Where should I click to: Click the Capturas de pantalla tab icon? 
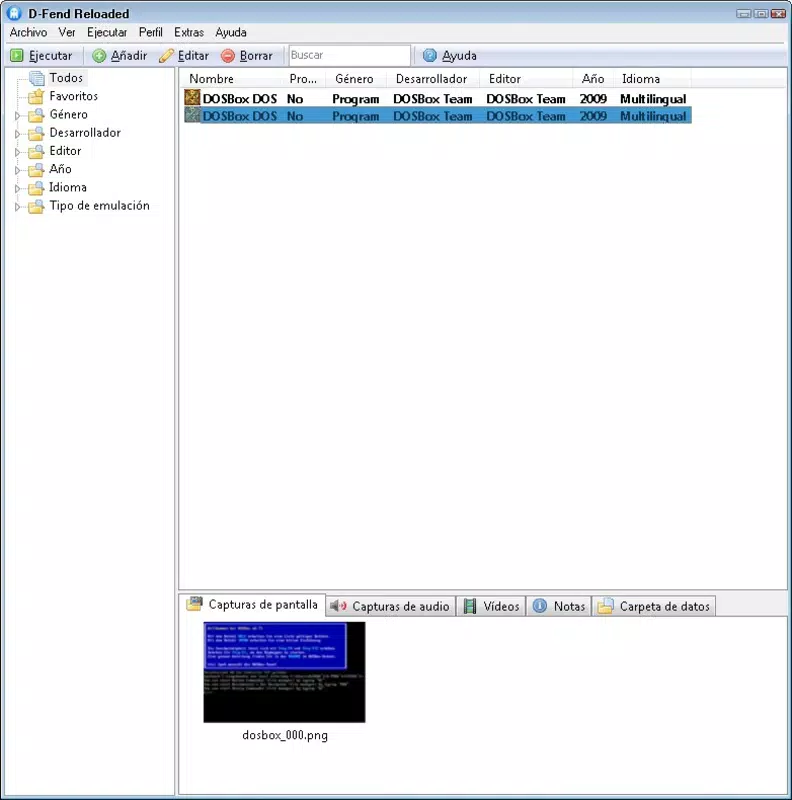[x=194, y=604]
